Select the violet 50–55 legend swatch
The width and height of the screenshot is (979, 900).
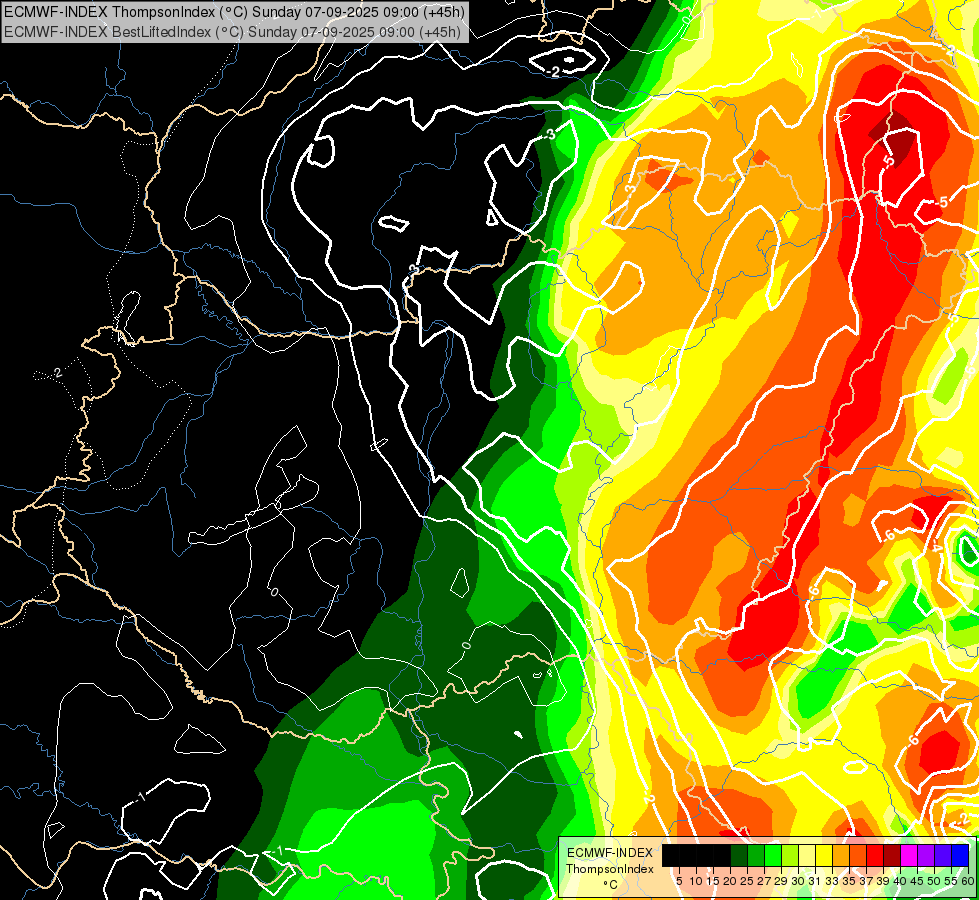point(943,855)
